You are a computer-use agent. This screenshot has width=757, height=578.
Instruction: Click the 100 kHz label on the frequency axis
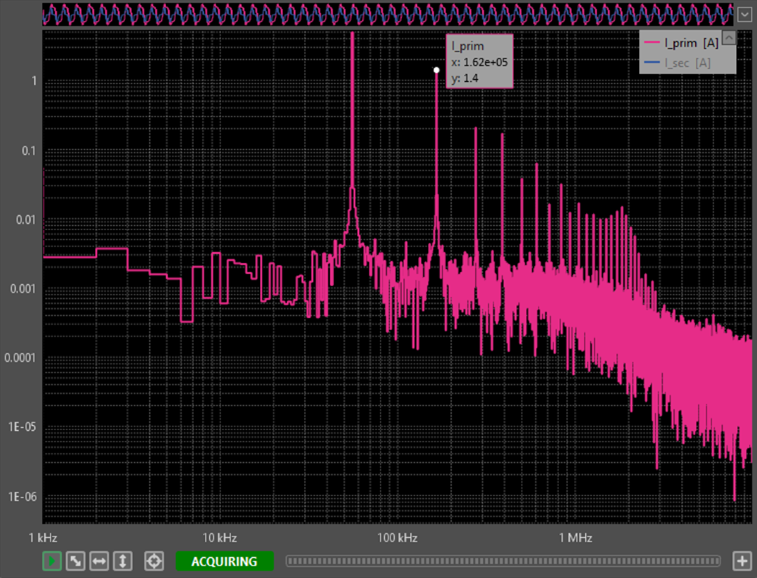pyautogui.click(x=397, y=538)
